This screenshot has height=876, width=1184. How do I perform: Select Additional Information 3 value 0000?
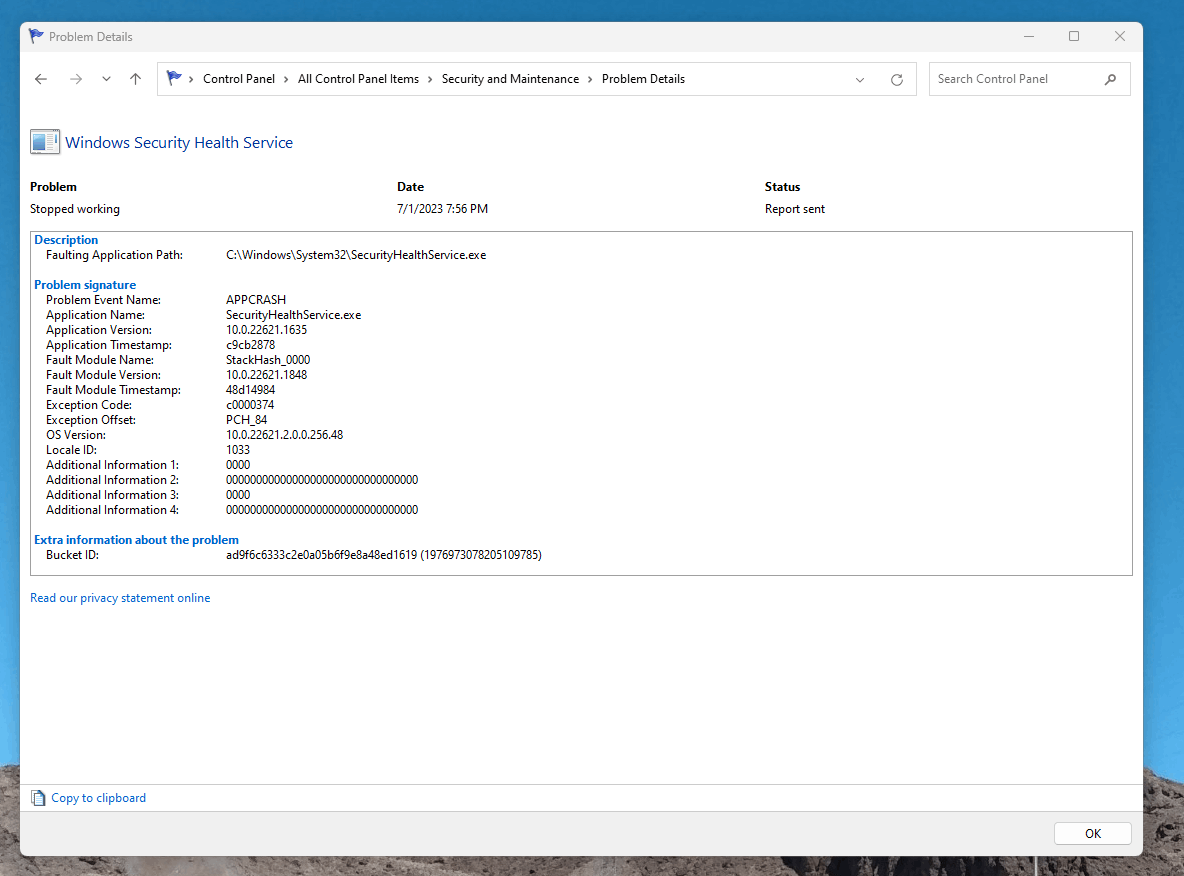click(238, 495)
